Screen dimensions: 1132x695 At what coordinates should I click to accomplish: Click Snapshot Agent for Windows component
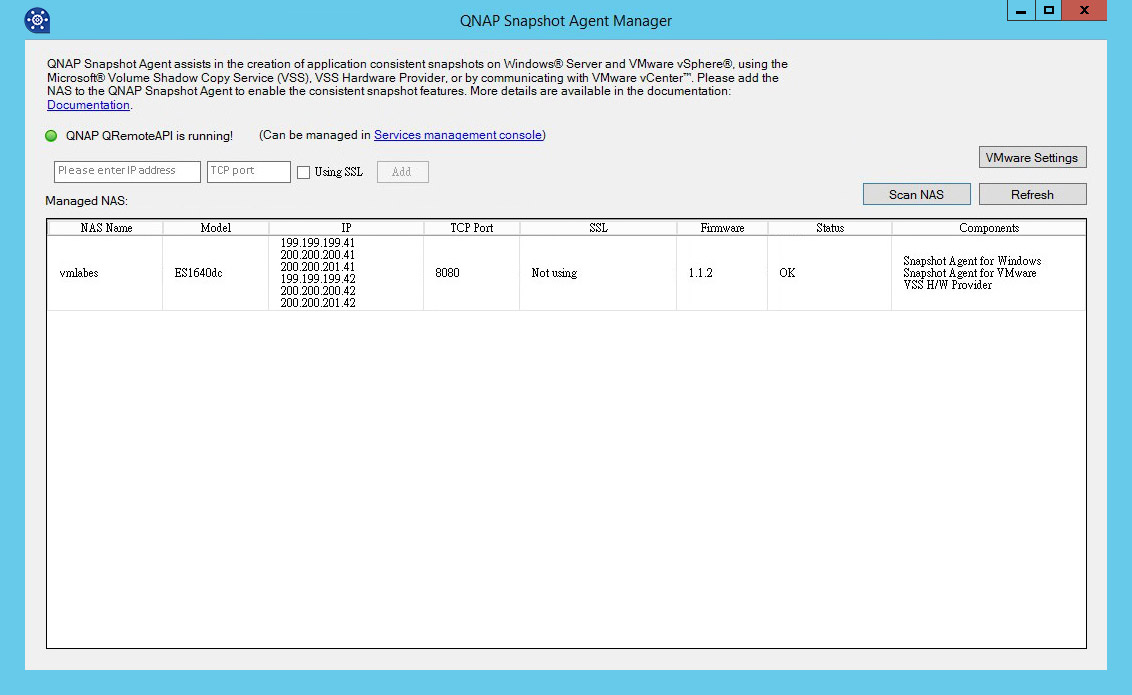[972, 261]
